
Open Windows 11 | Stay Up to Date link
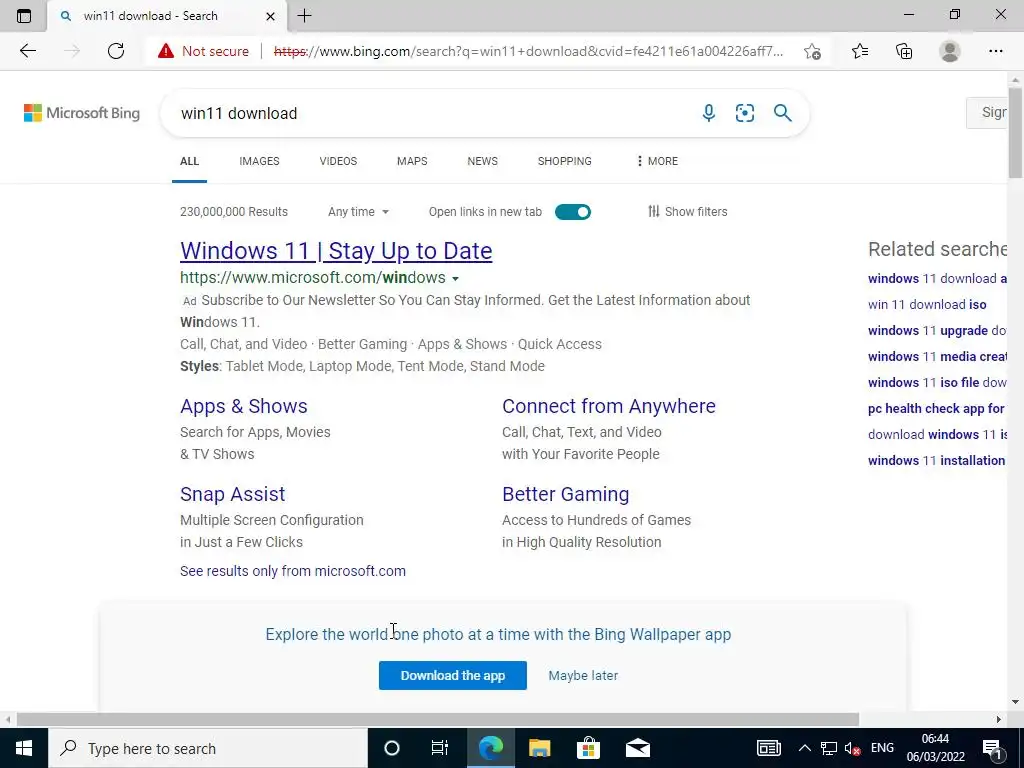(336, 251)
